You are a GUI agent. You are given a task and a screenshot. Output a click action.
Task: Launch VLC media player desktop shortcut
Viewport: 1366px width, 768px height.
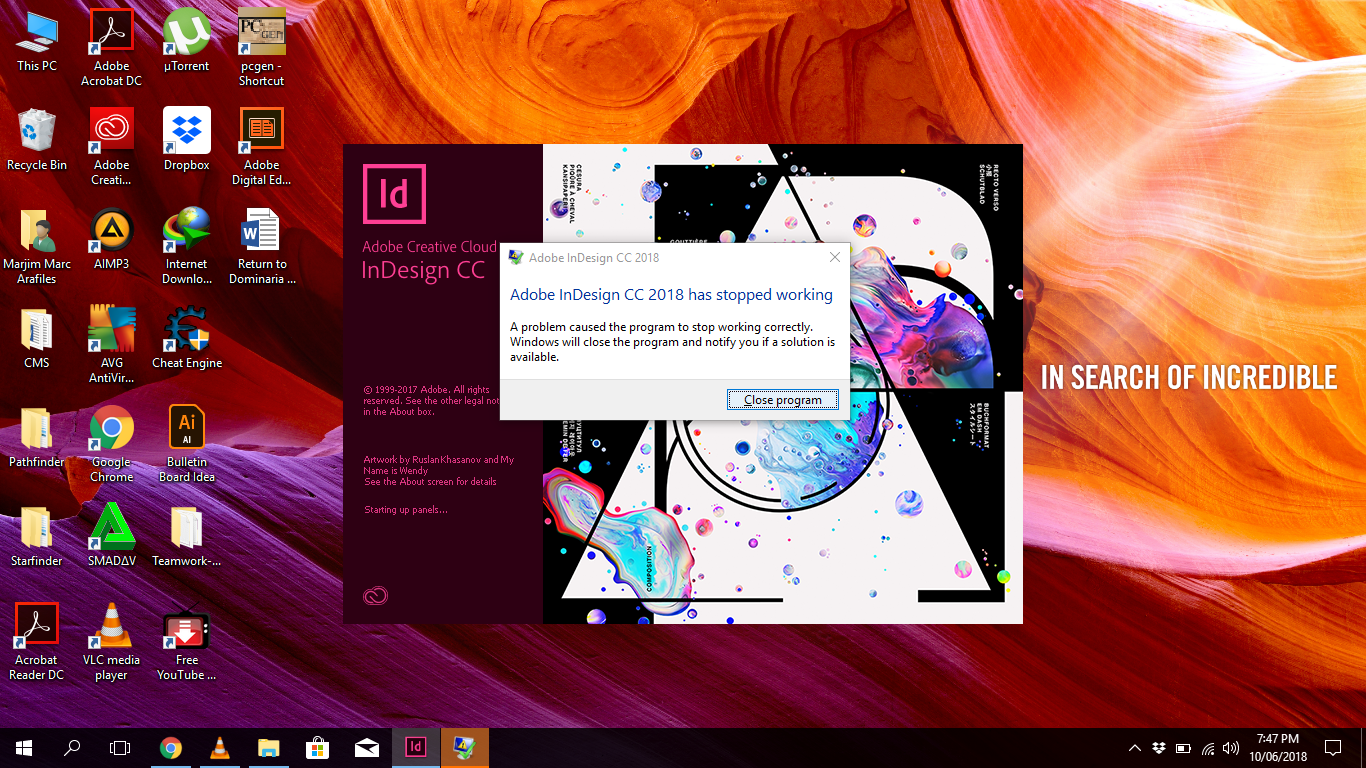112,641
